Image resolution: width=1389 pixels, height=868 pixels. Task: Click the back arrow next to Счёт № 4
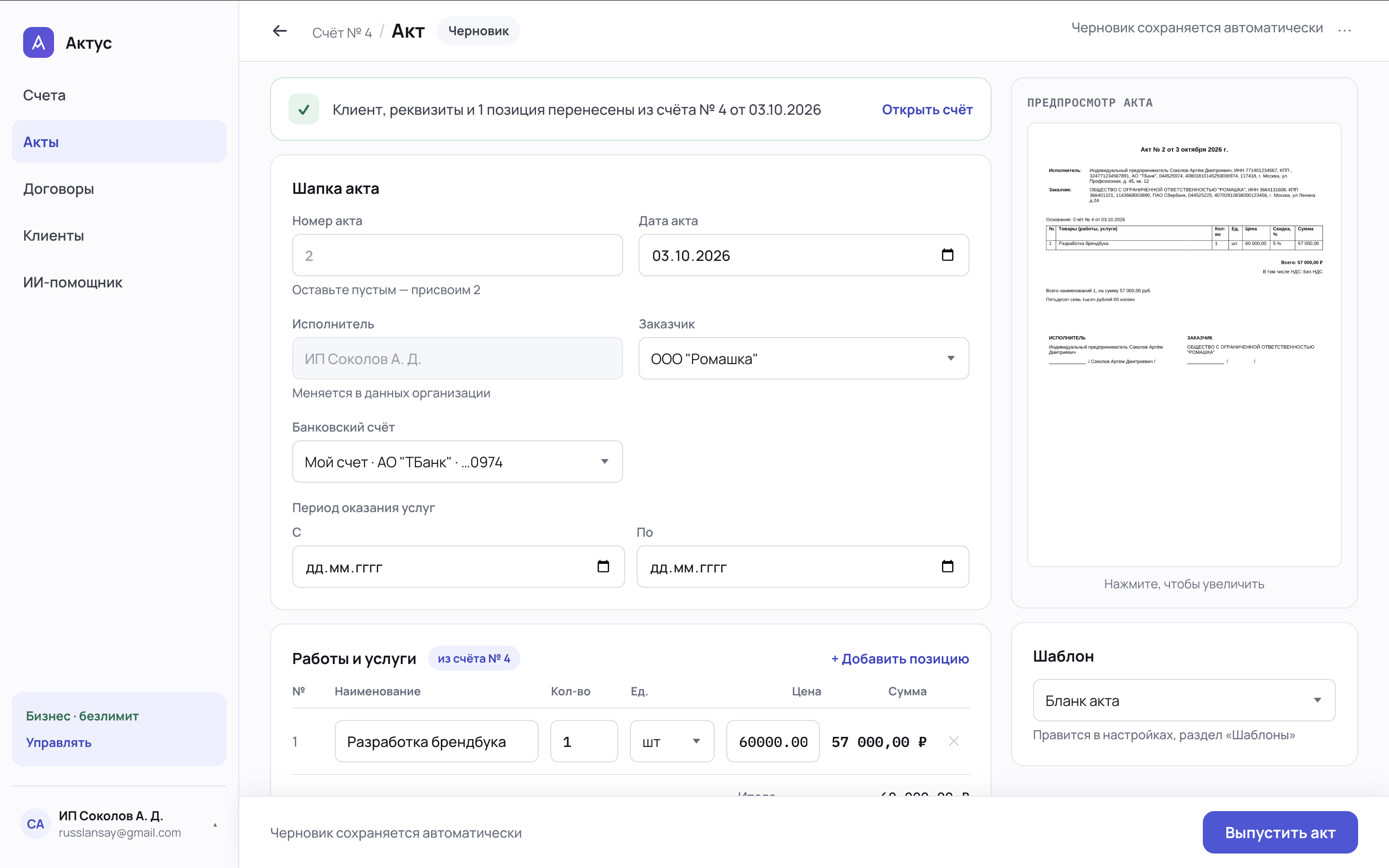[x=280, y=31]
